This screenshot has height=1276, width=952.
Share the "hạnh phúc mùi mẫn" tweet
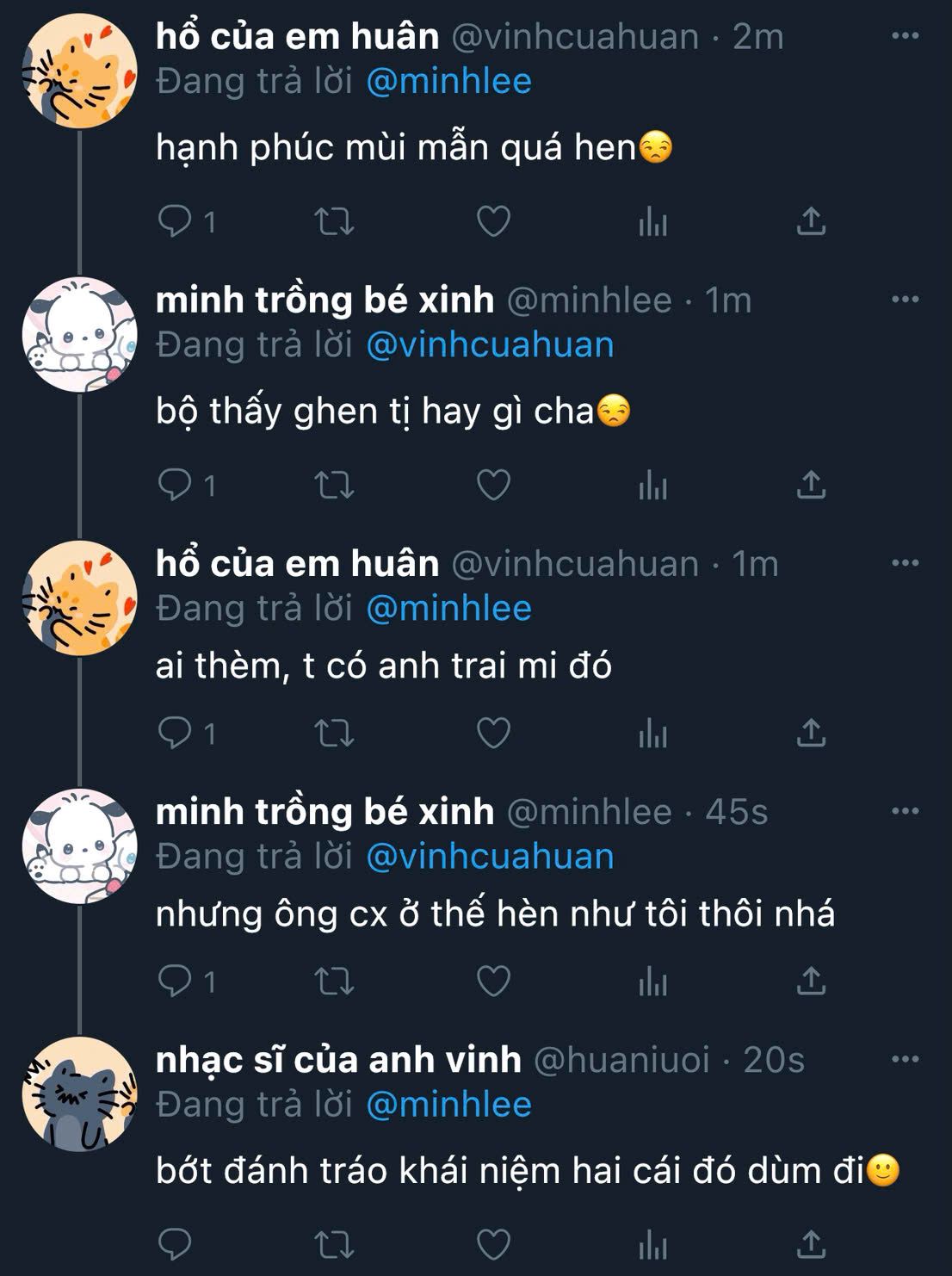pyautogui.click(x=811, y=221)
